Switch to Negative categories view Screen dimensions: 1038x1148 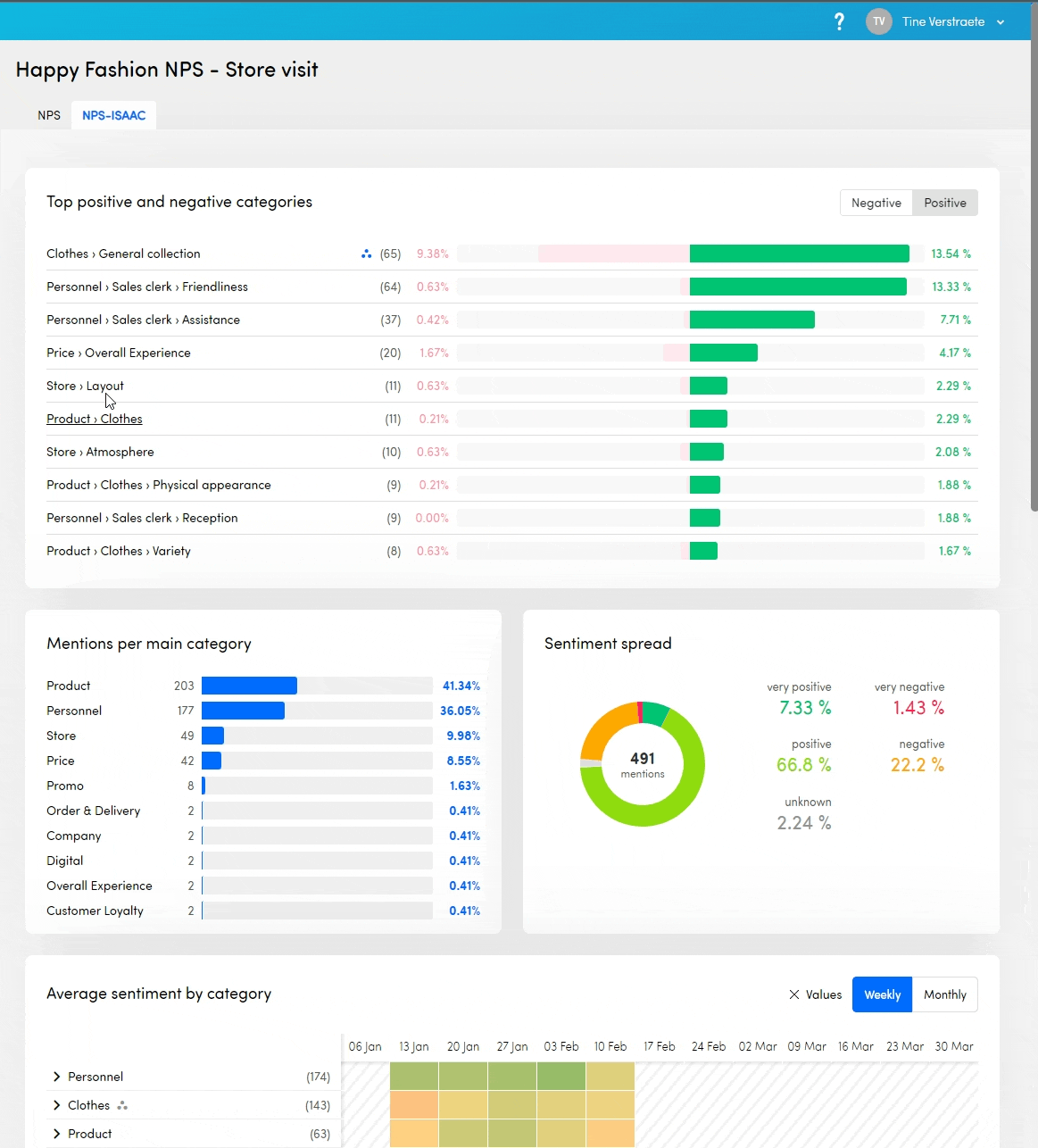point(876,203)
